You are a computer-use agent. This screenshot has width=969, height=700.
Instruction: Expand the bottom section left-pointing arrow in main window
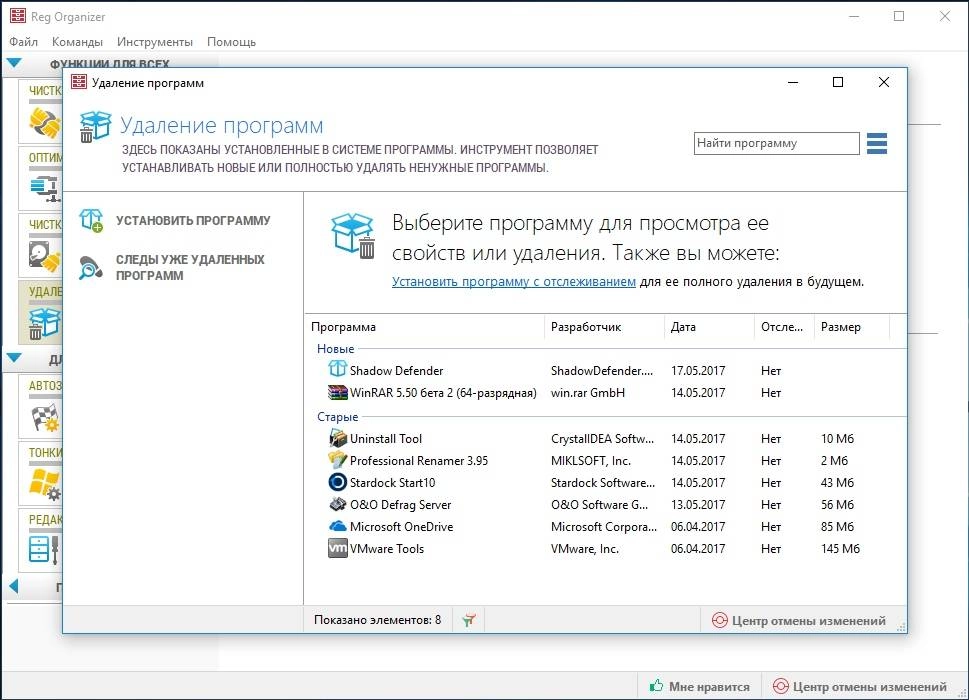pyautogui.click(x=14, y=586)
